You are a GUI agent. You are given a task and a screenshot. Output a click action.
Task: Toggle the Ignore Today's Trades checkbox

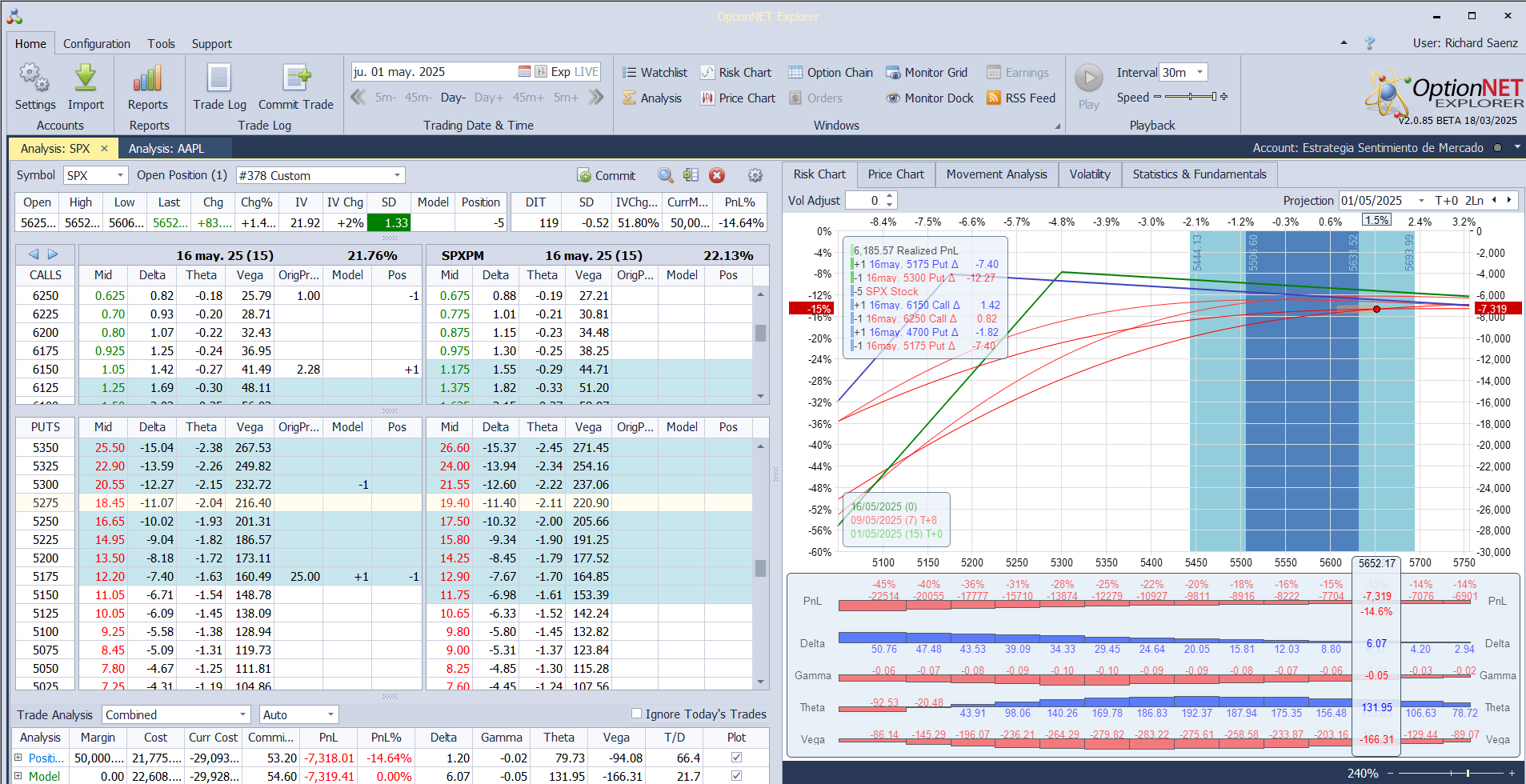(637, 714)
